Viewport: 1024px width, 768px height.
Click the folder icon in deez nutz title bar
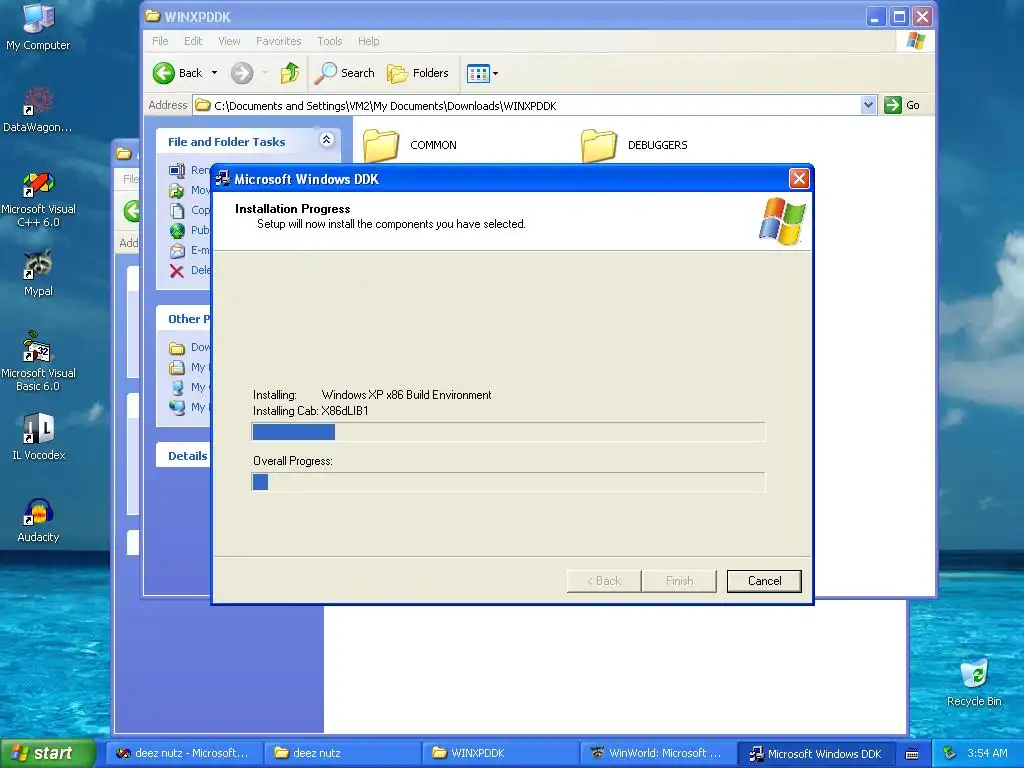123,154
